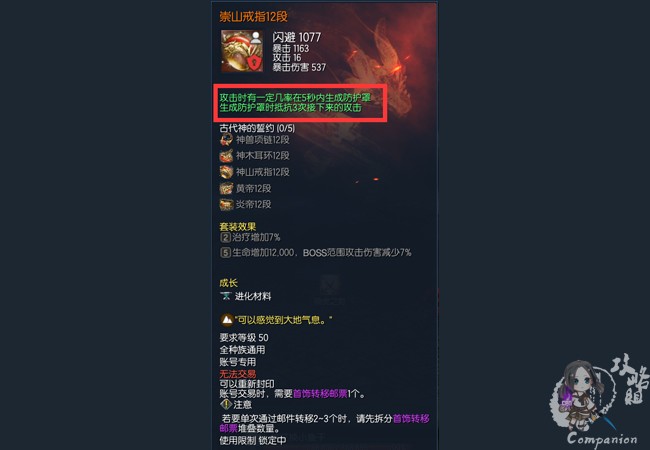This screenshot has width=650, height=450.
Task: Click the 古代神的誓约 set header
Action: (257, 128)
